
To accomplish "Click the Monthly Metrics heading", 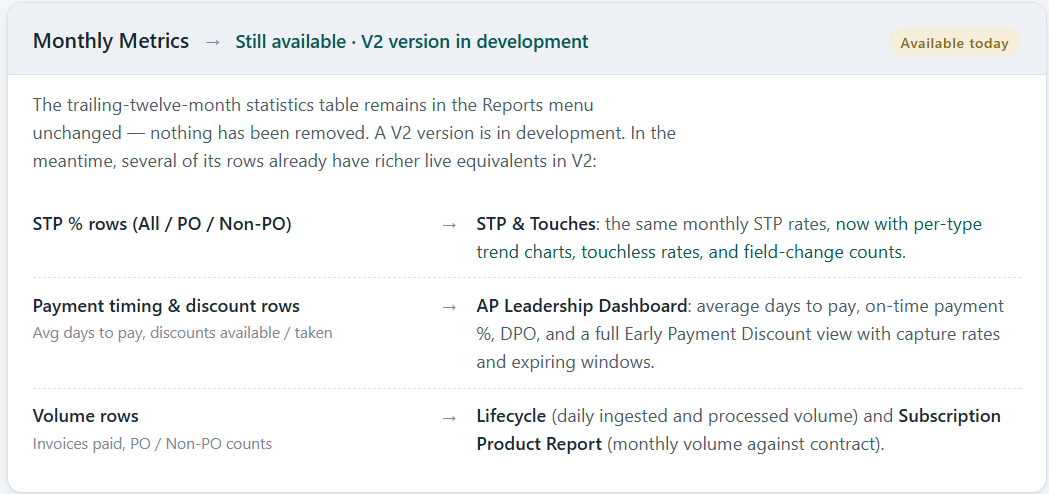I will 110,42.
